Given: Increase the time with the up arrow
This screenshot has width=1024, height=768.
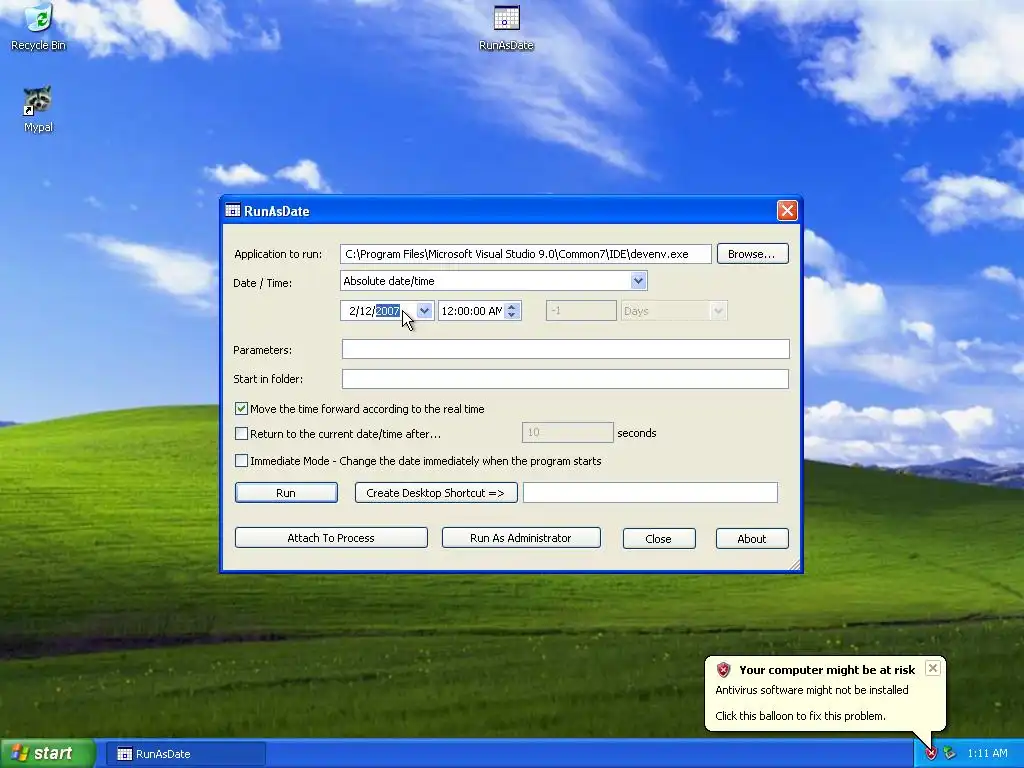Looking at the screenshot, I should (x=512, y=306).
